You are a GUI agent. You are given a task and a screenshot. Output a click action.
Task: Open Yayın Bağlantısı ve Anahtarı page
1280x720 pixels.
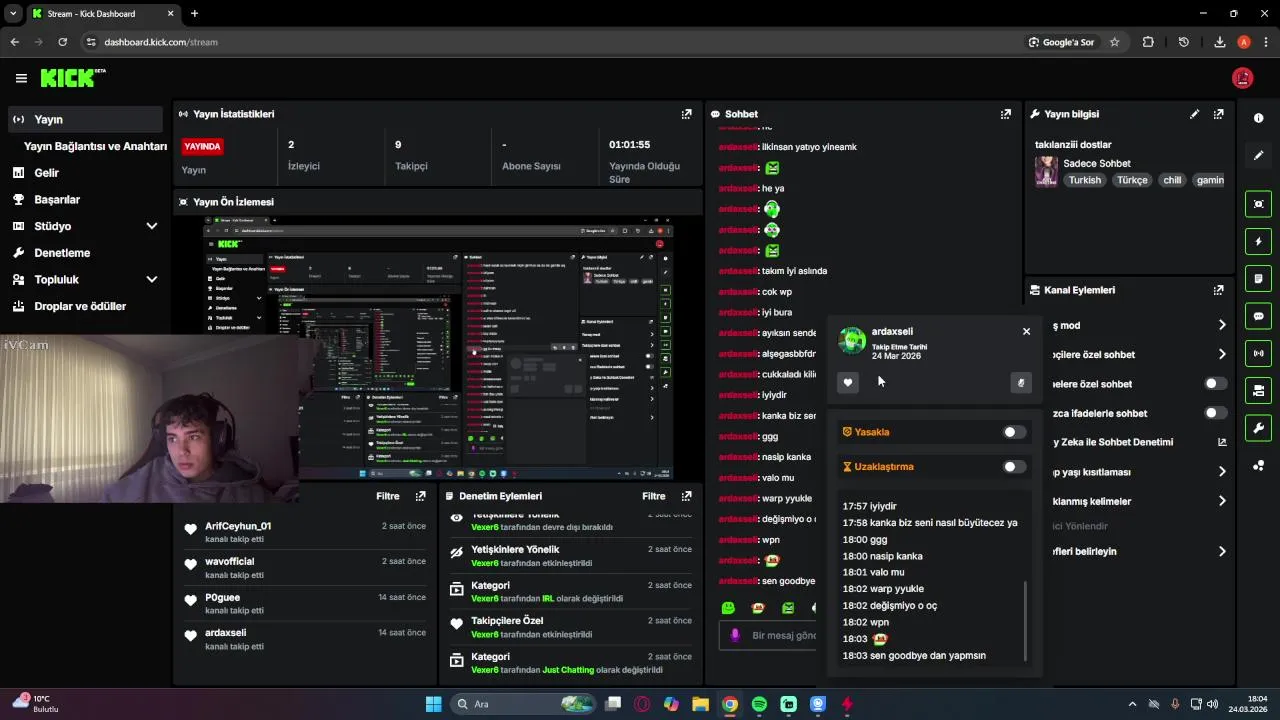(x=95, y=146)
